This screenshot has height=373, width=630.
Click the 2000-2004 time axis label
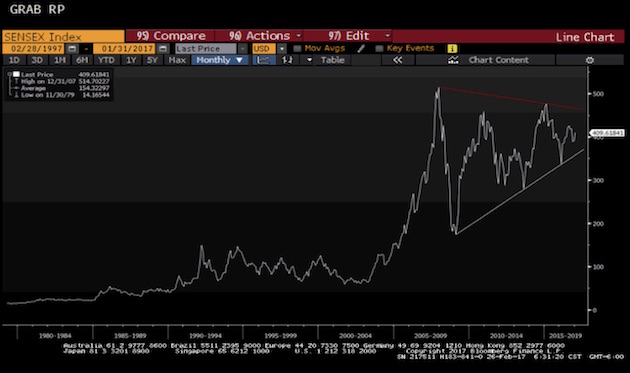(x=356, y=336)
